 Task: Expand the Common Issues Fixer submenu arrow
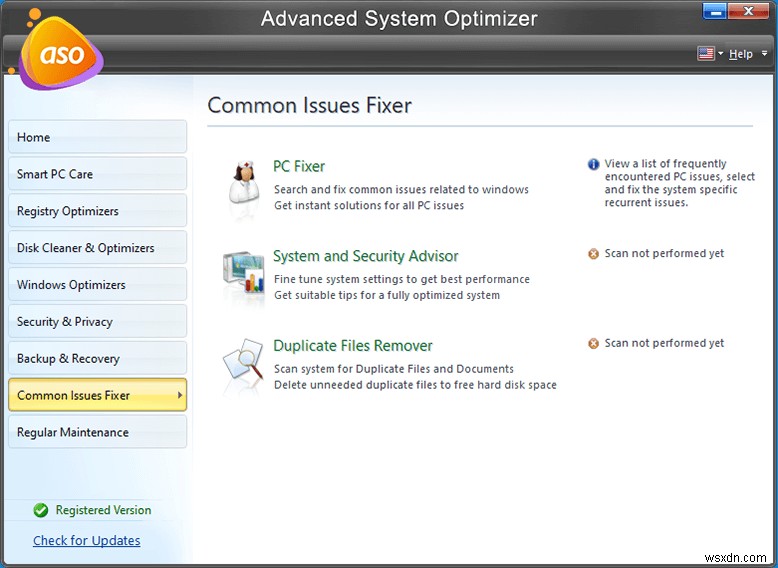[x=180, y=395]
